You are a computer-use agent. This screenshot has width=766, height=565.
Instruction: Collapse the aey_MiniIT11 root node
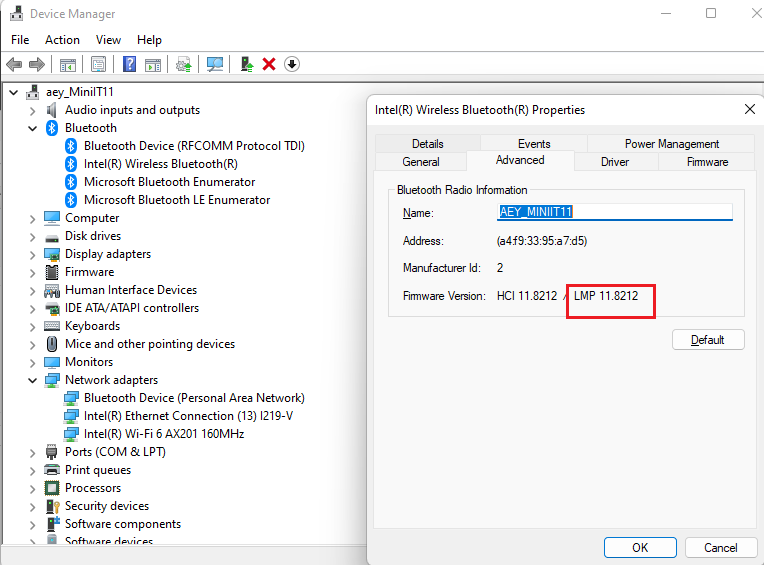[x=14, y=92]
